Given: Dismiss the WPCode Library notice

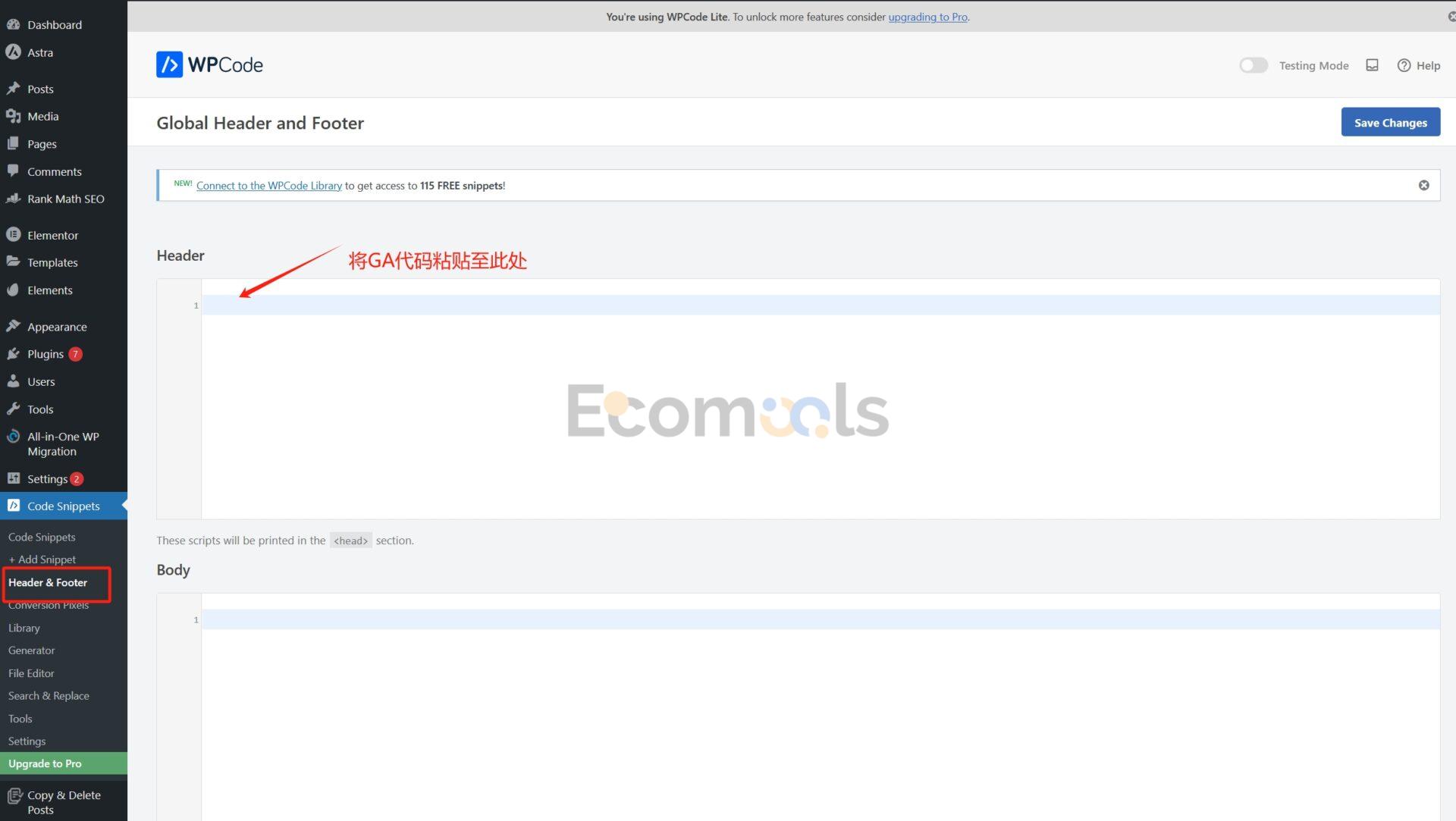Looking at the screenshot, I should (x=1423, y=185).
